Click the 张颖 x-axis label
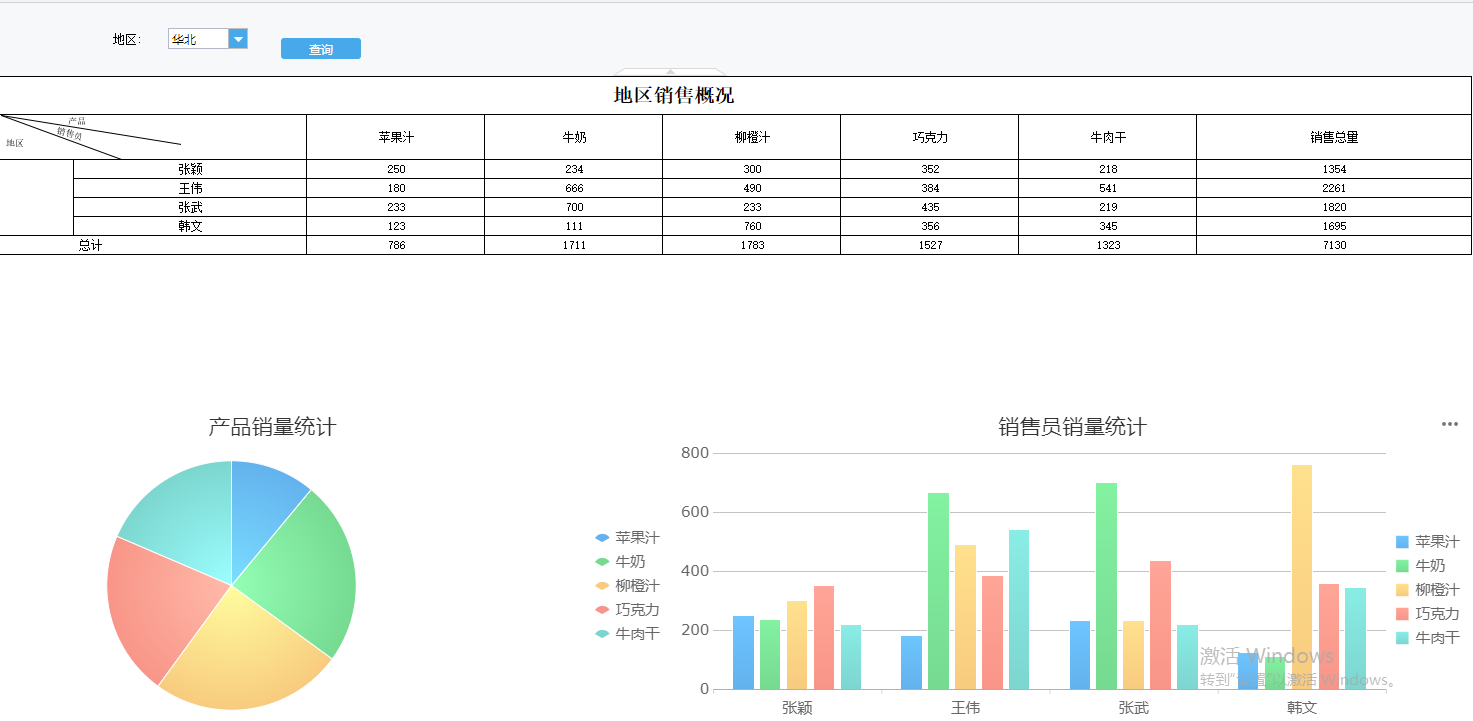Viewport: 1473px width, 721px height. [x=797, y=708]
